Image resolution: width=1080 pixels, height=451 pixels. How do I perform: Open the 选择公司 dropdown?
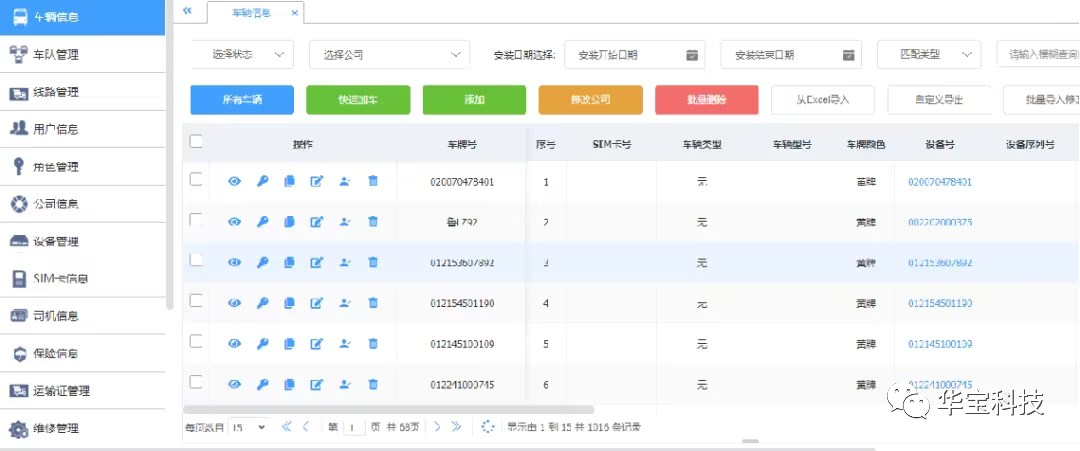tap(389, 54)
